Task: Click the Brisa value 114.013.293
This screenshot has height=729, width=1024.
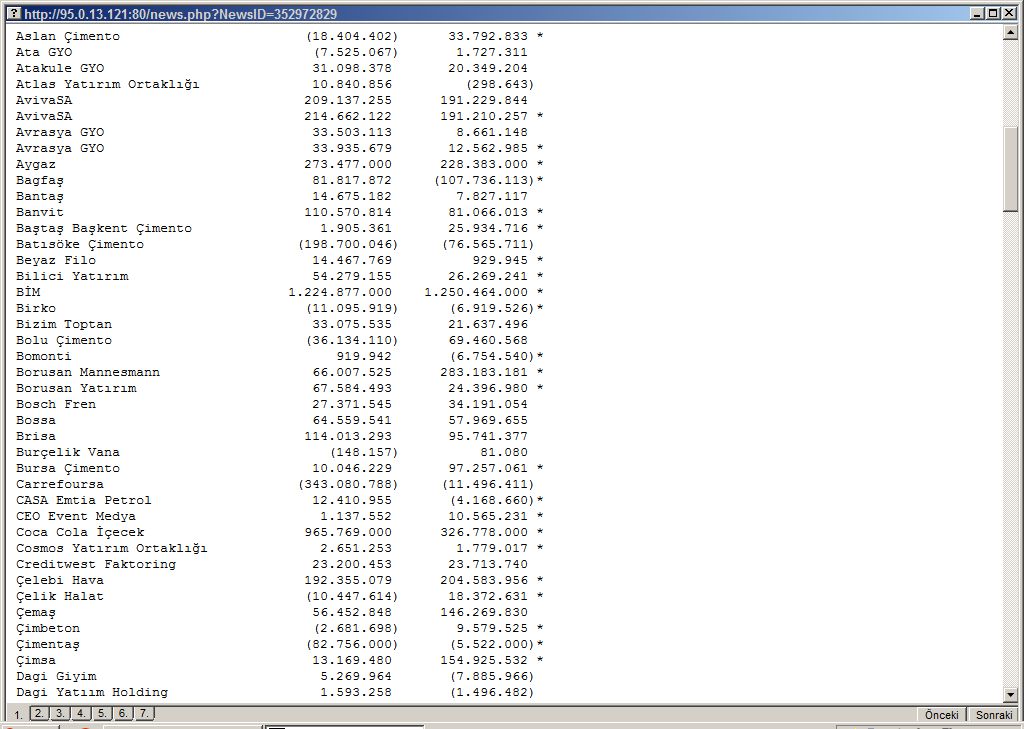Action: coord(348,436)
